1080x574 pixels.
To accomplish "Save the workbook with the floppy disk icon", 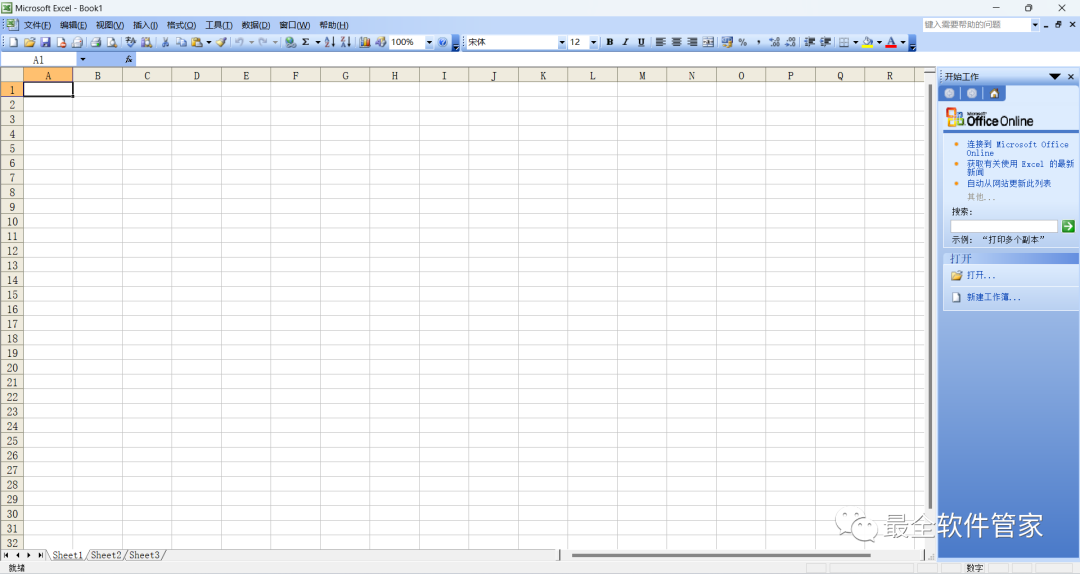I will pyautogui.click(x=45, y=42).
